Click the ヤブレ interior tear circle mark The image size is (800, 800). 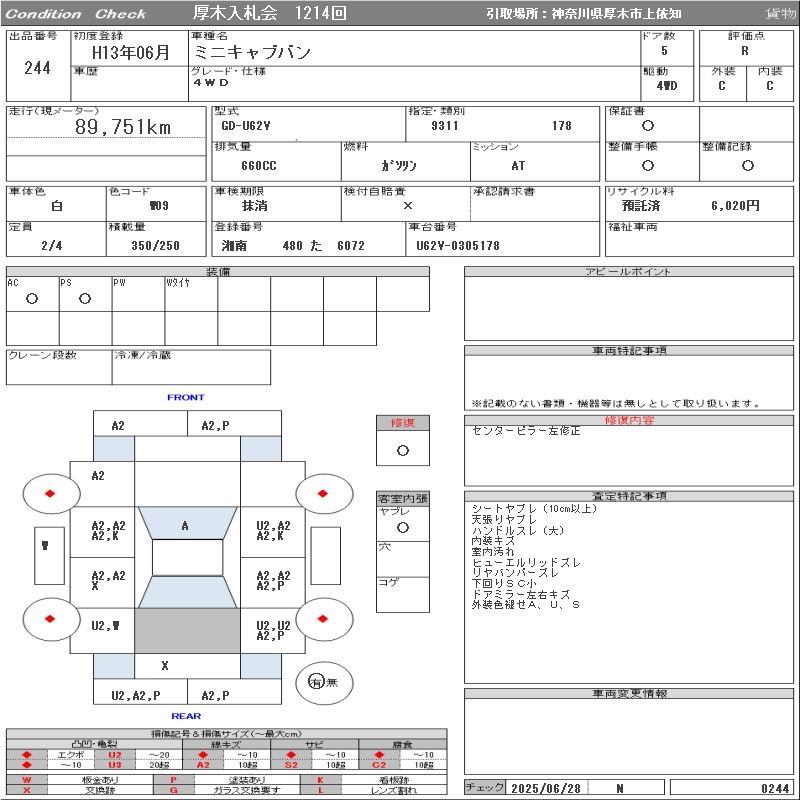tap(402, 527)
